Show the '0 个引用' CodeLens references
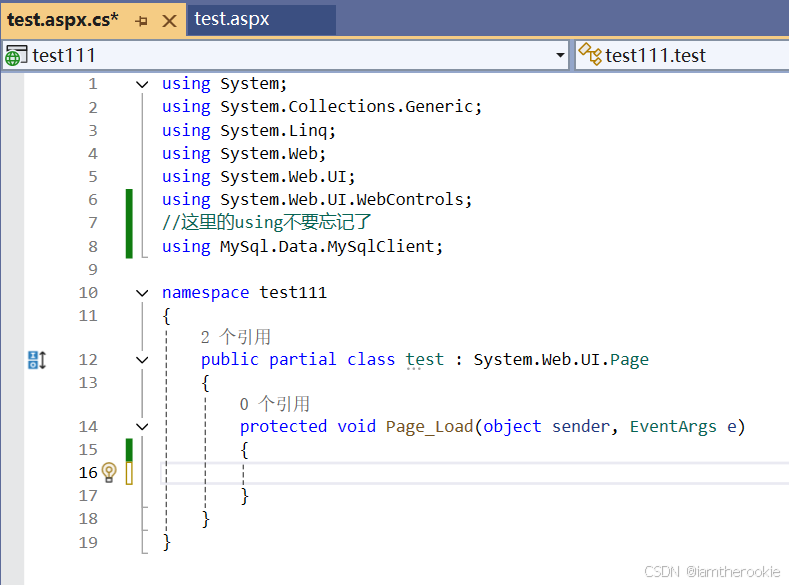This screenshot has width=789, height=585. click(x=275, y=404)
